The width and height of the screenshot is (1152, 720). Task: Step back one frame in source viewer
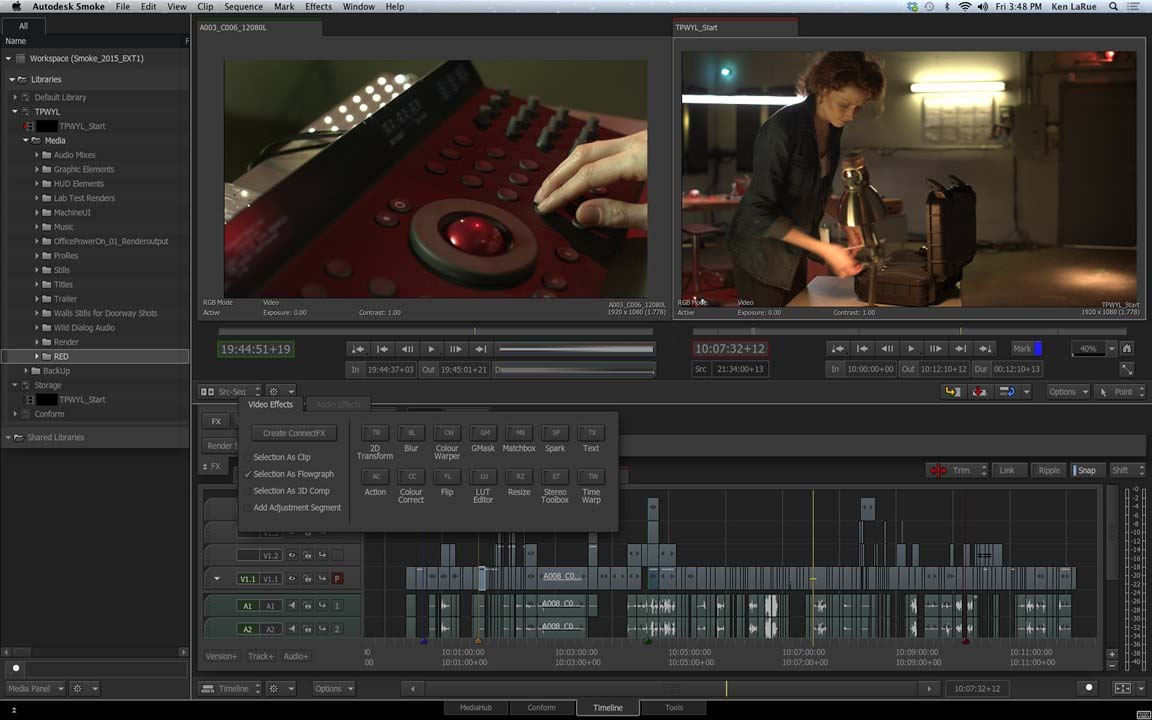[407, 349]
